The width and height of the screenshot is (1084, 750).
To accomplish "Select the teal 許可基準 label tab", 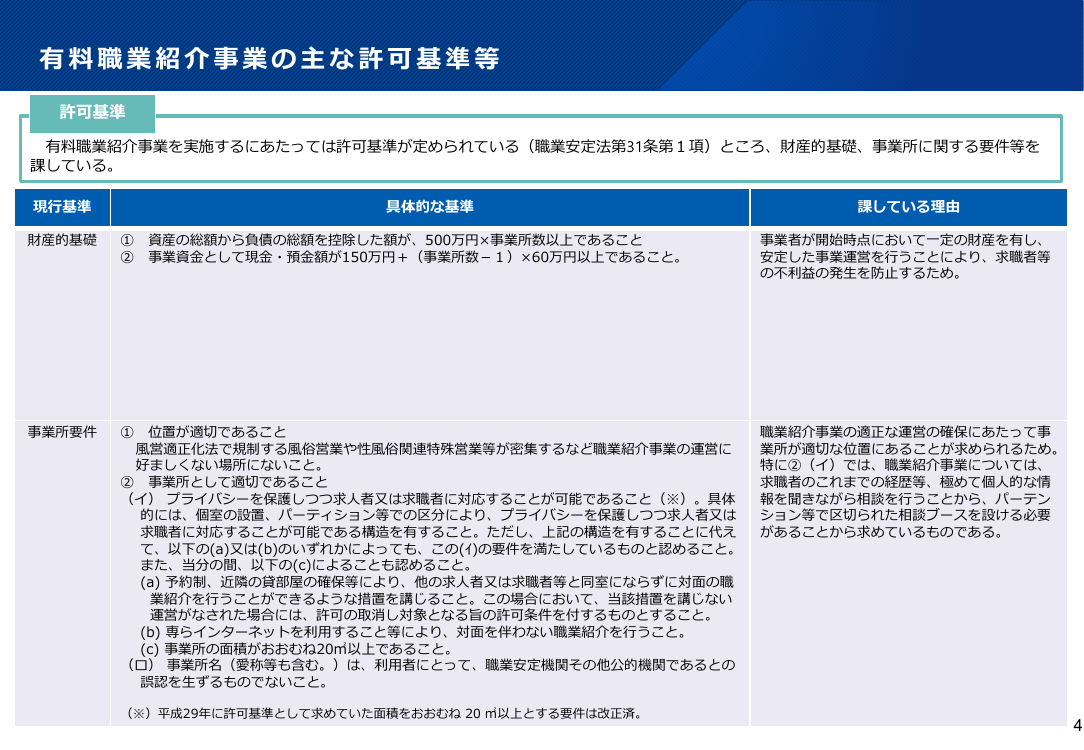I will [x=92, y=113].
